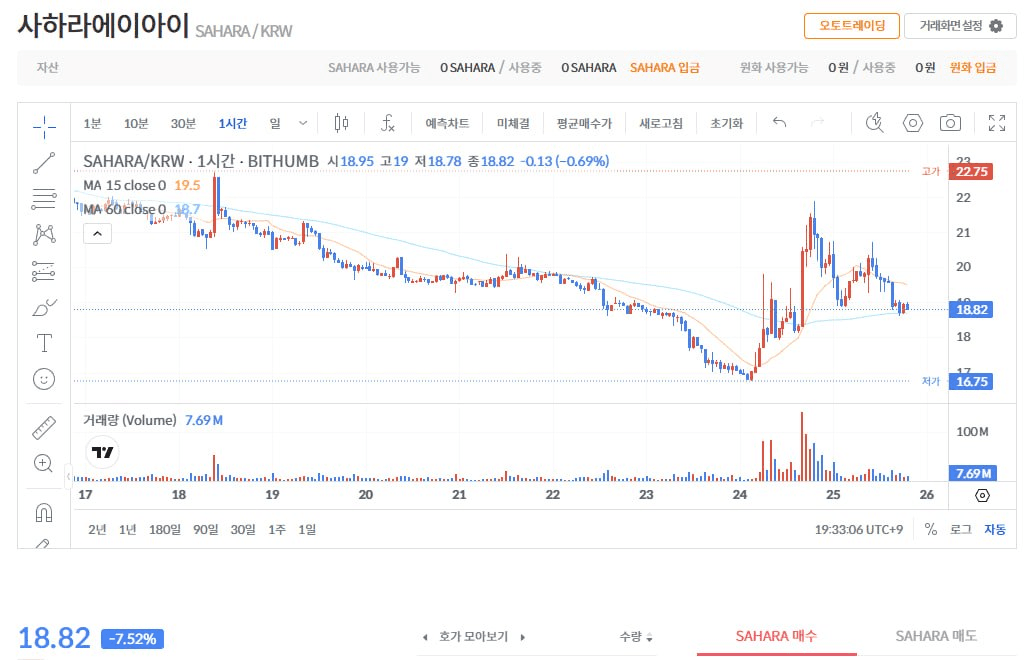Select the brush drawing tool

coord(44,307)
